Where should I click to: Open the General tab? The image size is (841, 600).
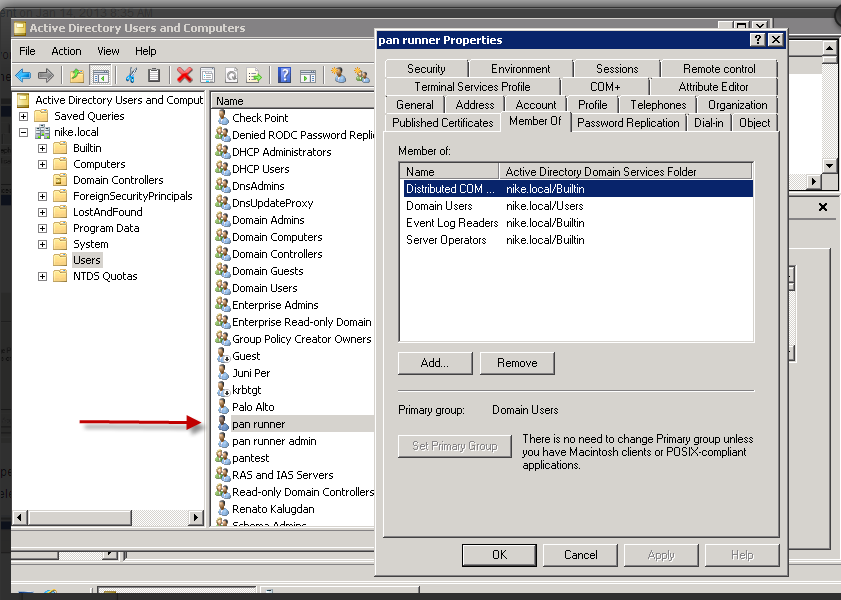415,105
